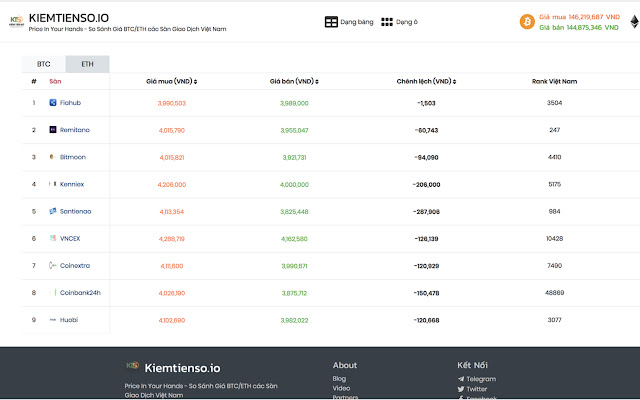Open the Santienao exchange link

tap(76, 211)
